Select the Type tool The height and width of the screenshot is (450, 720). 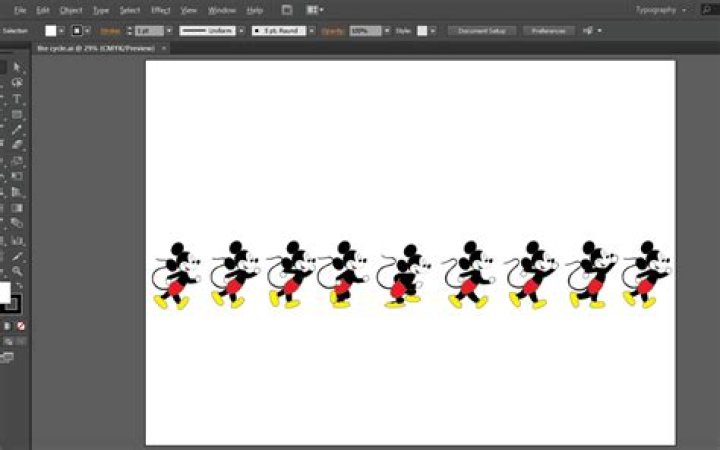point(17,99)
